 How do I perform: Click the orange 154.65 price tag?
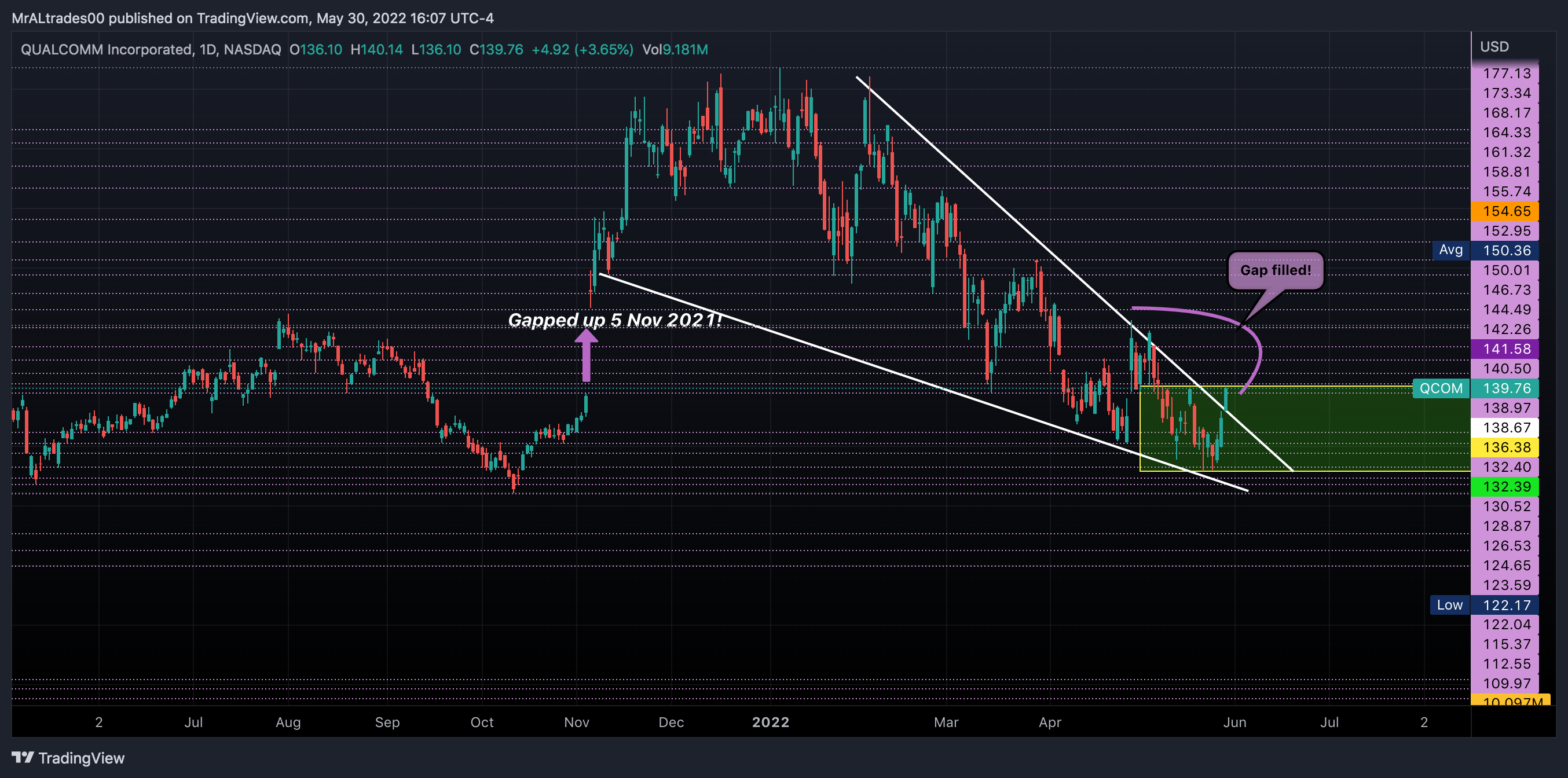(1505, 211)
